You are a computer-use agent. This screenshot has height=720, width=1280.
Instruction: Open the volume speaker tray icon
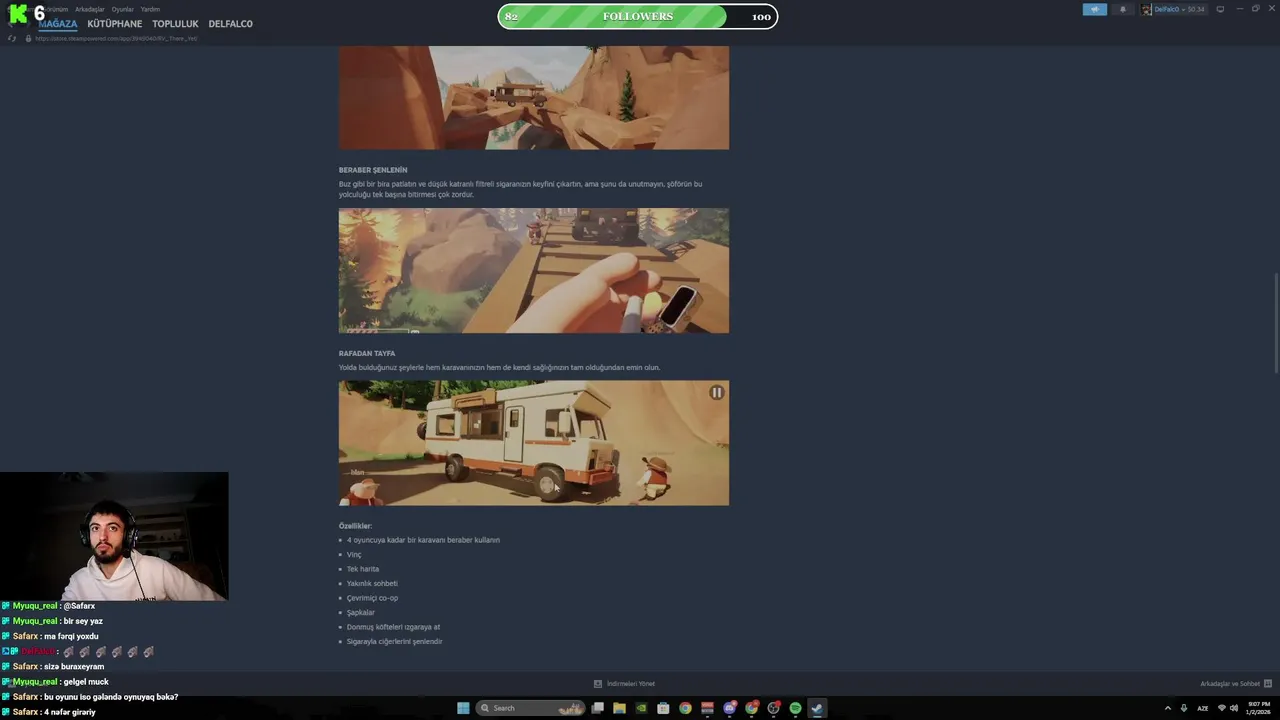(1232, 708)
